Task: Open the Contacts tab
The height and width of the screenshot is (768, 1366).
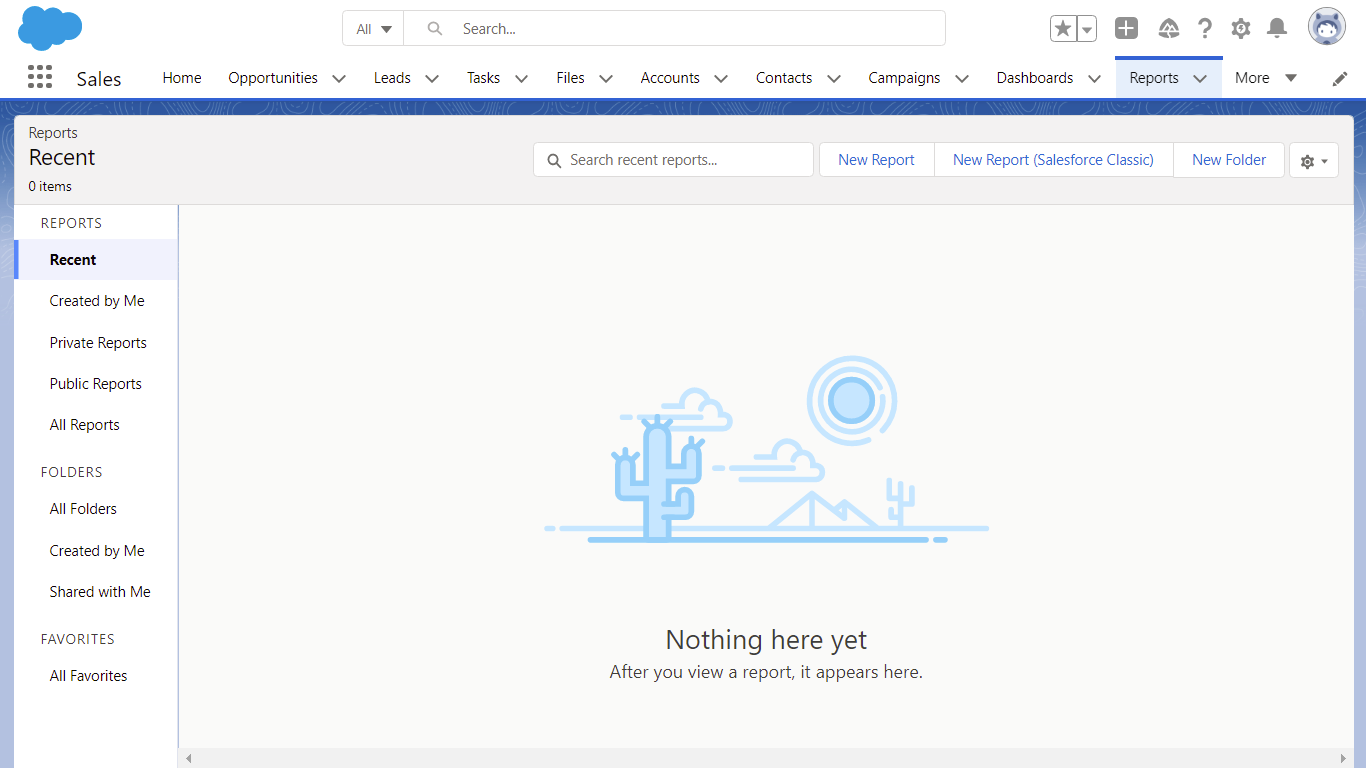Action: (784, 78)
